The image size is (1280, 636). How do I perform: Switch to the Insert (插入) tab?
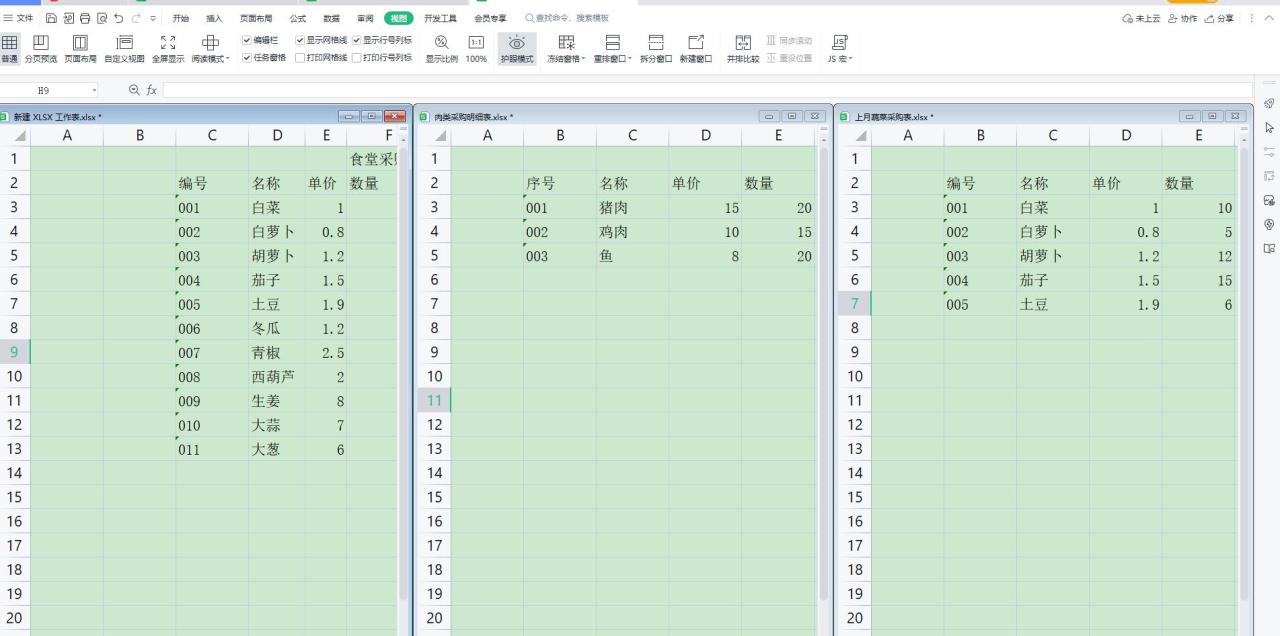pyautogui.click(x=214, y=18)
